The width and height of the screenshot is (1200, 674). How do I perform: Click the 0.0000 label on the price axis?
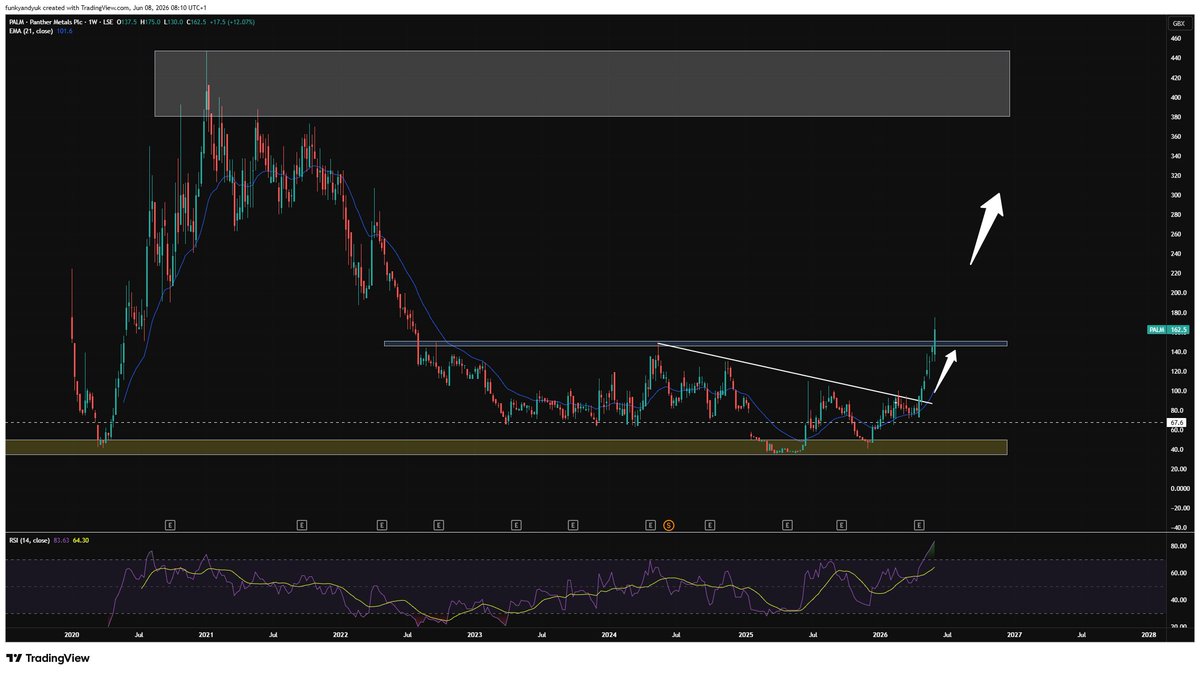coord(1179,488)
